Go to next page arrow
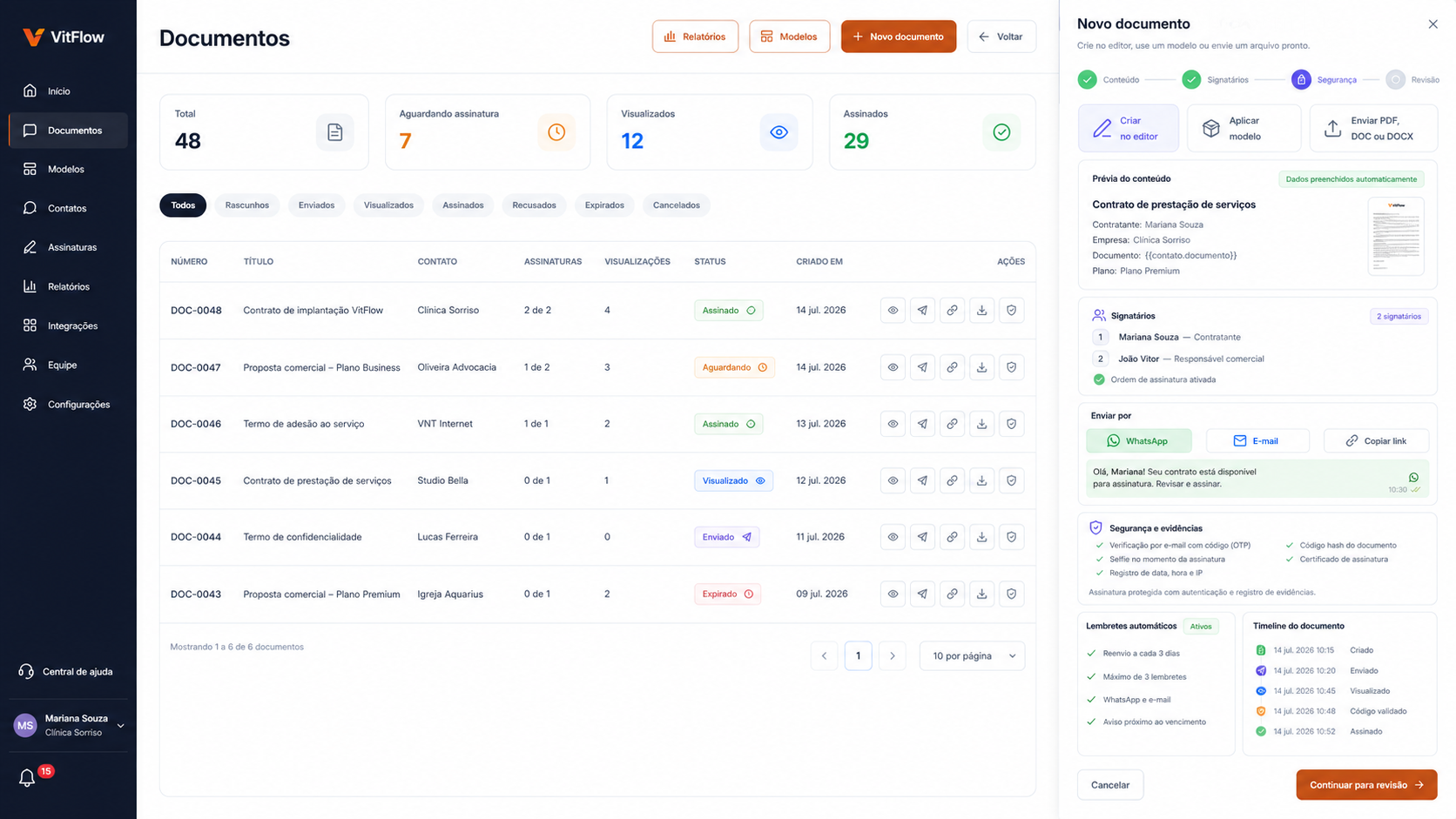The image size is (1456, 819). click(892, 655)
